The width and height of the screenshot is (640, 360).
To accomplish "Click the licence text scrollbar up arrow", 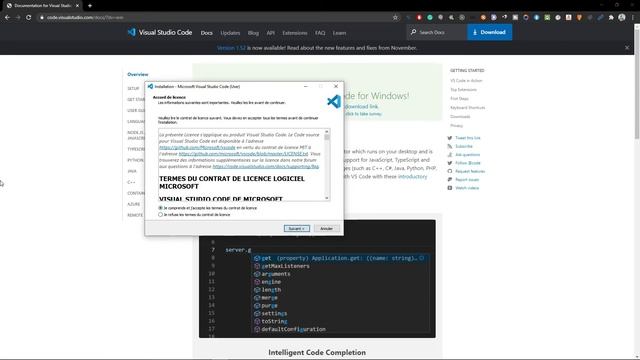I will pyautogui.click(x=327, y=131).
